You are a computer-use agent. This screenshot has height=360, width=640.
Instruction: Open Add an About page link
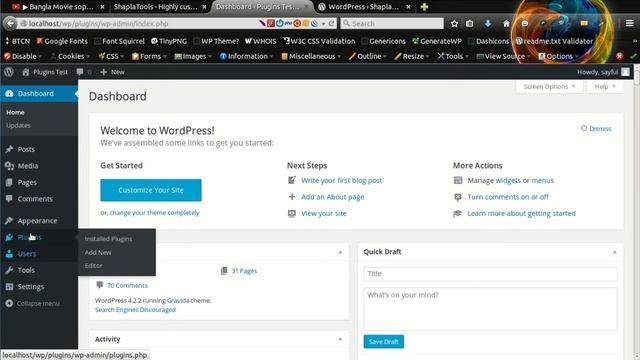[333, 197]
